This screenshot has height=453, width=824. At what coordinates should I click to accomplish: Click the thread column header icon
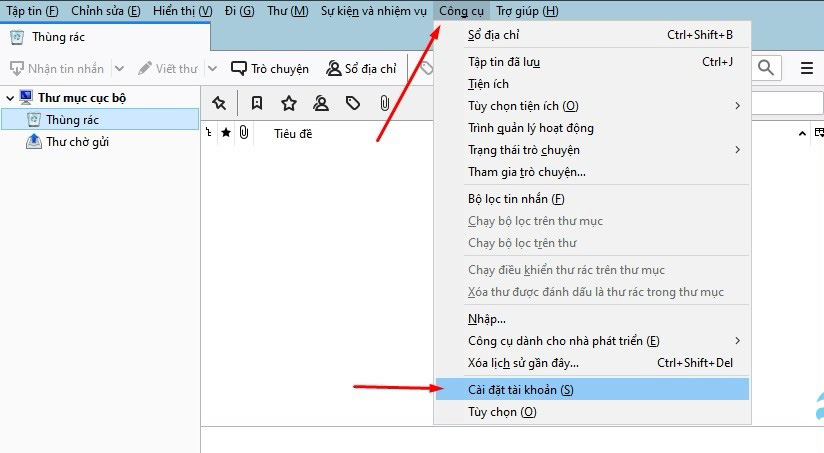209,133
